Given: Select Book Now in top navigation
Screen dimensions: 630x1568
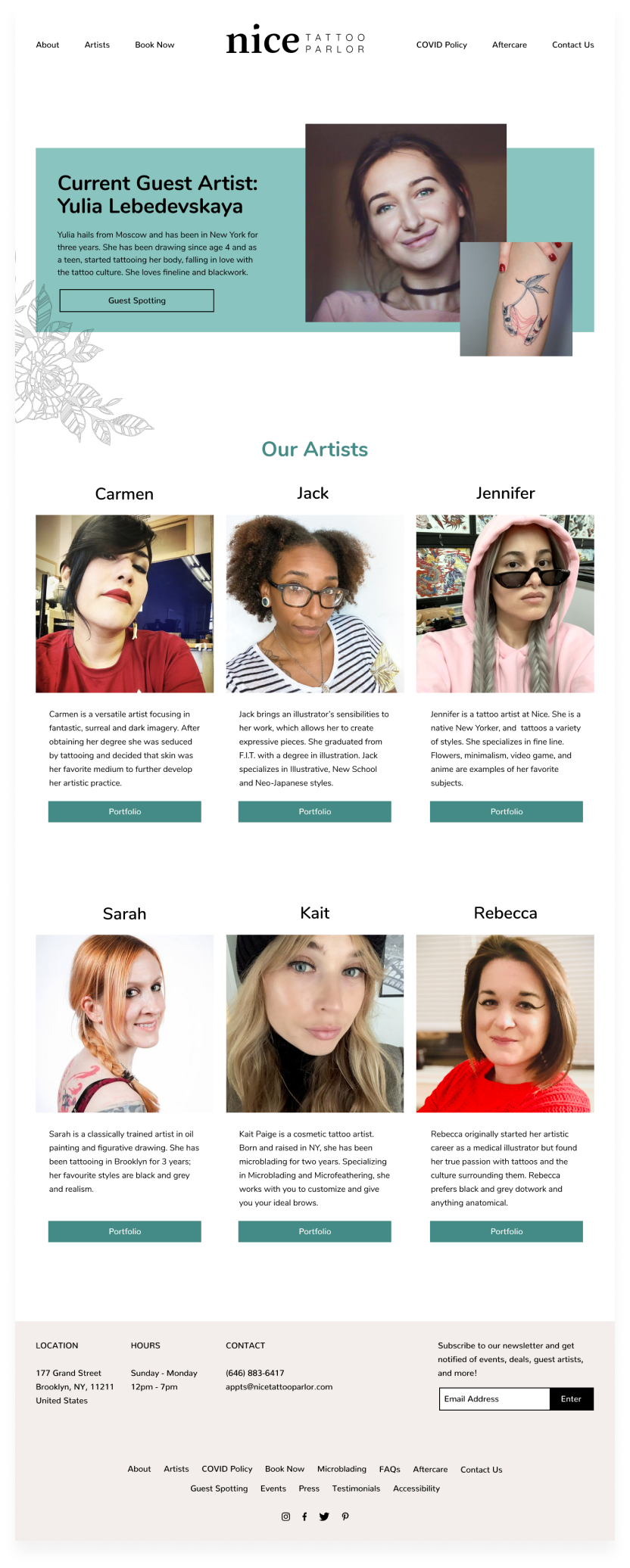Looking at the screenshot, I should (x=154, y=45).
